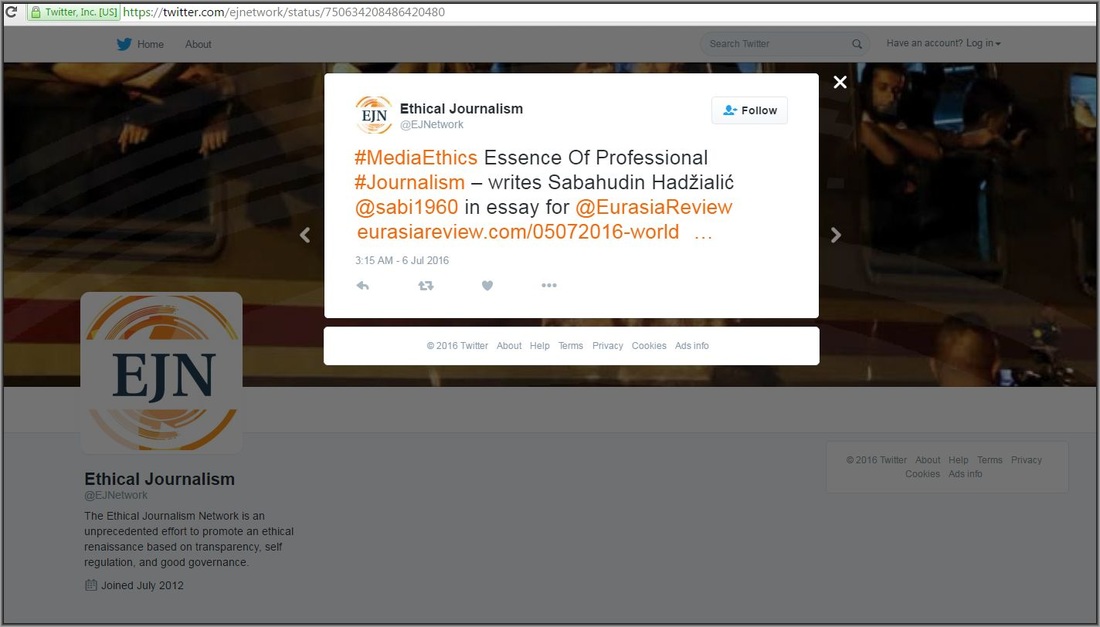Image resolution: width=1100 pixels, height=627 pixels.
Task: Click the tweet timestamp 3:15 AM - 6 Jul 2016
Action: click(402, 260)
